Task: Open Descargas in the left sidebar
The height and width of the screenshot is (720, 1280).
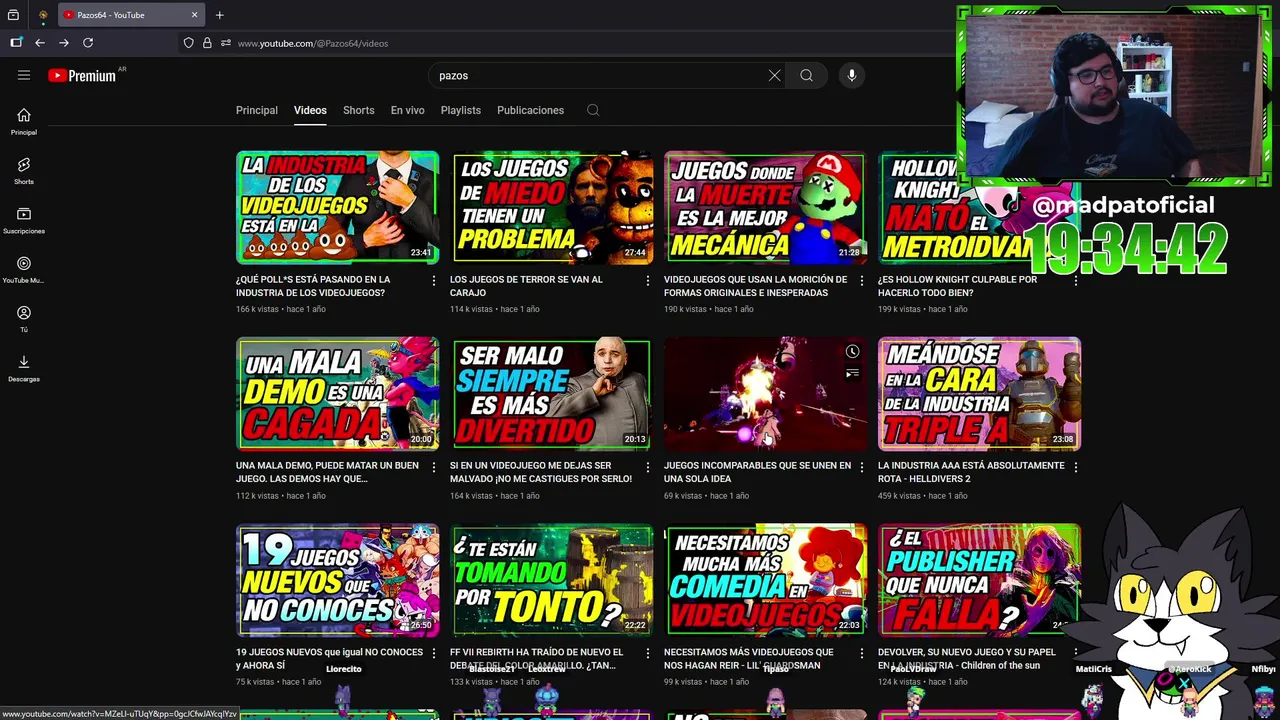Action: point(24,369)
